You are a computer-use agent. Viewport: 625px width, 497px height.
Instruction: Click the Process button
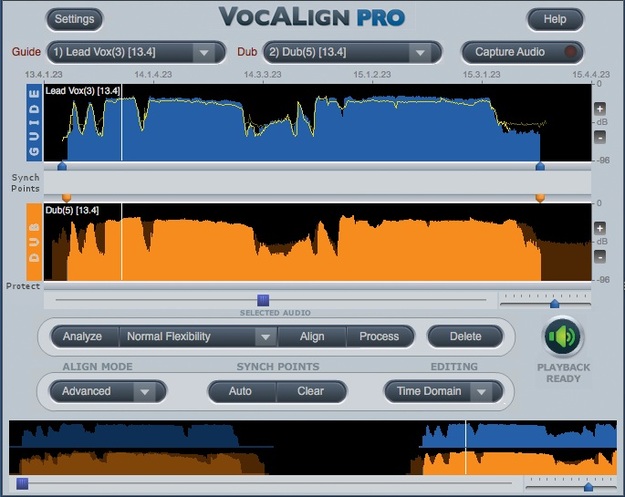[379, 336]
